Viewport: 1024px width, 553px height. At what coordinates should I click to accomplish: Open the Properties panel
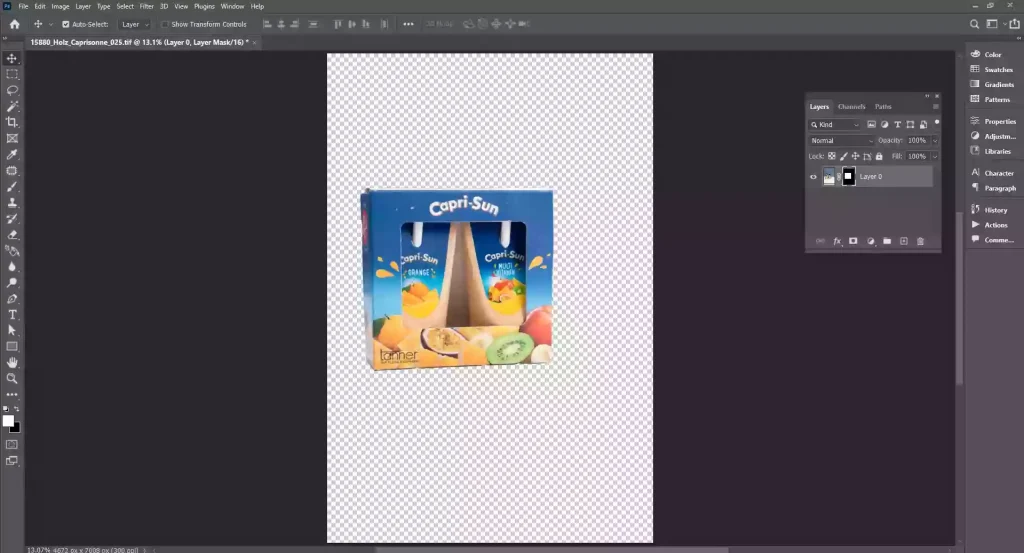[998, 121]
